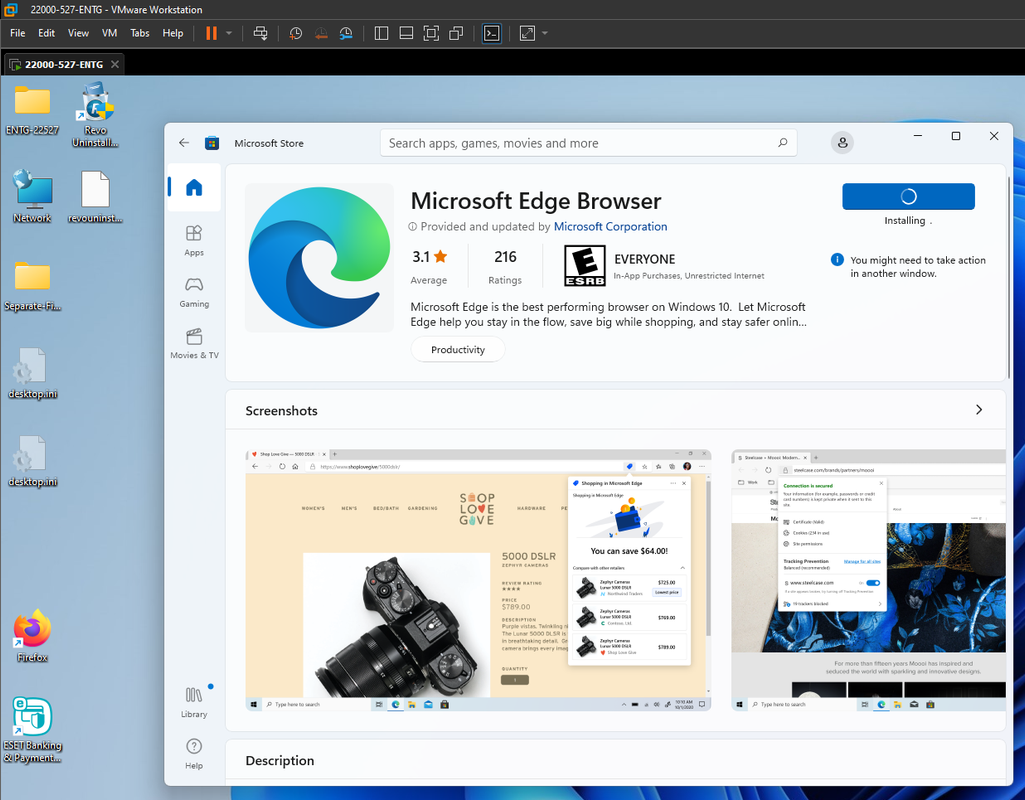Click the Microsoft Edge app logo

point(319,258)
